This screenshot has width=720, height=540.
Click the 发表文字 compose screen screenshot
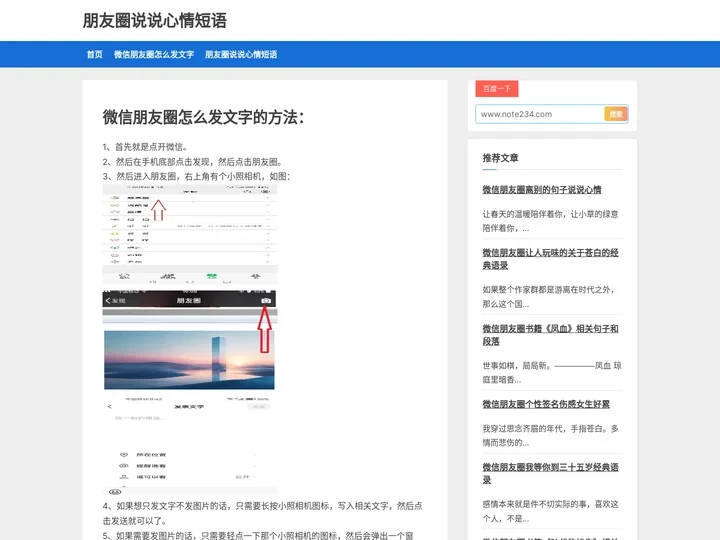click(x=190, y=445)
